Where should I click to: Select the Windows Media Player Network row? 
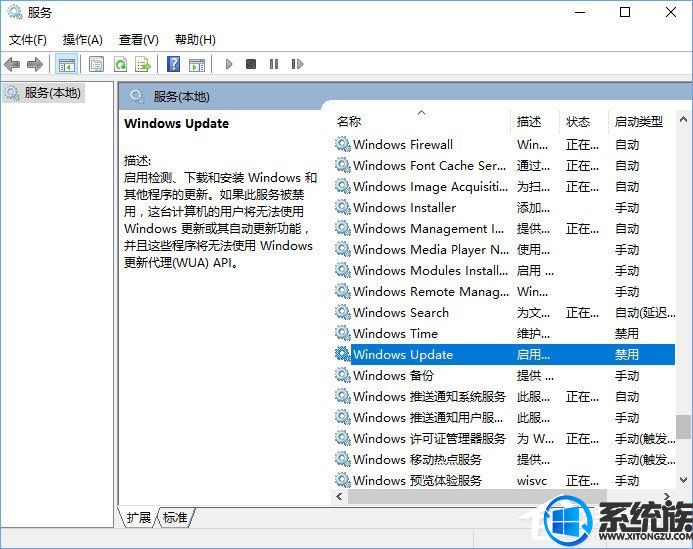click(x=504, y=250)
